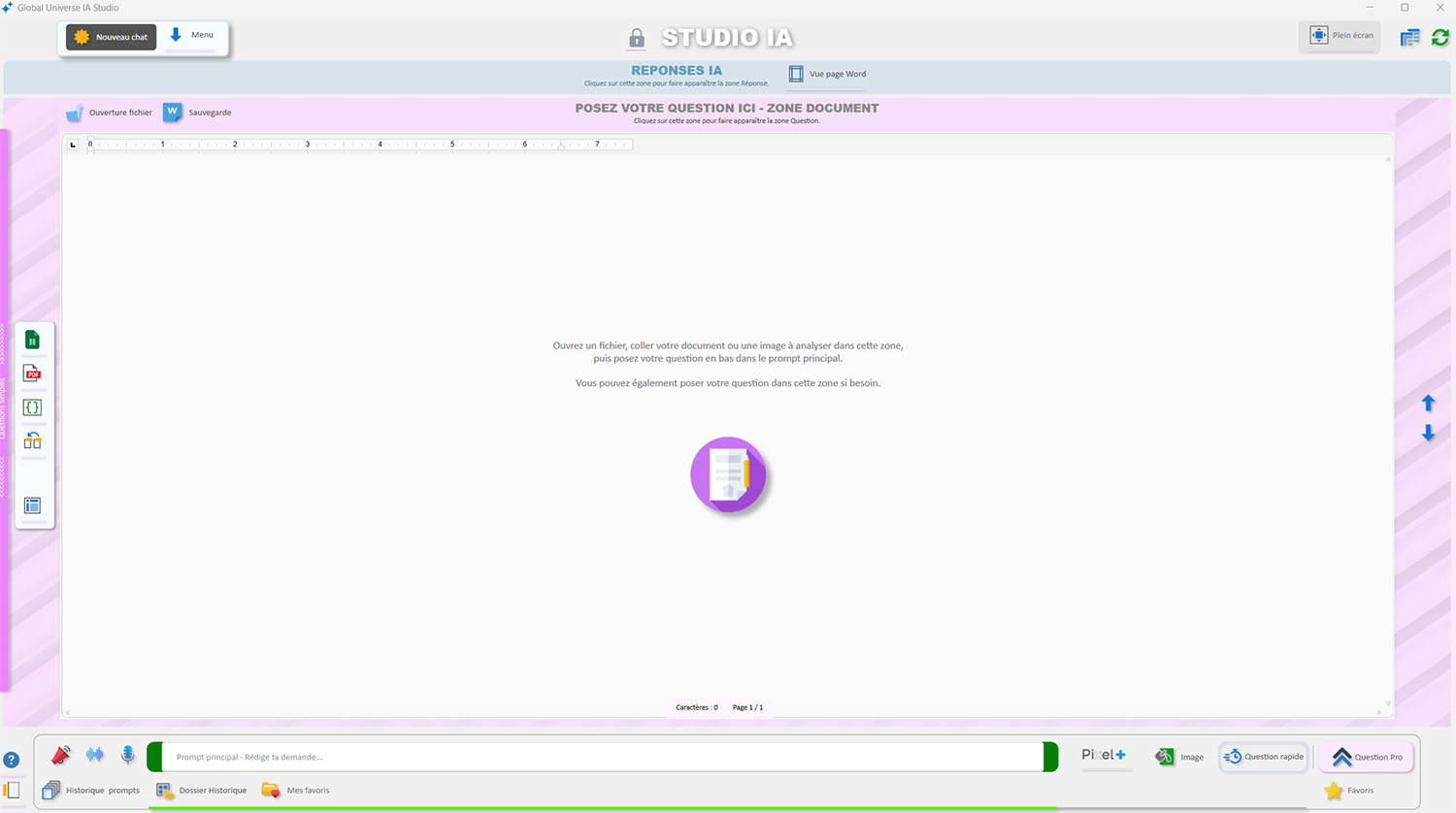The height and width of the screenshot is (813, 1456).
Task: Click the Question rapide button
Action: [1264, 757]
